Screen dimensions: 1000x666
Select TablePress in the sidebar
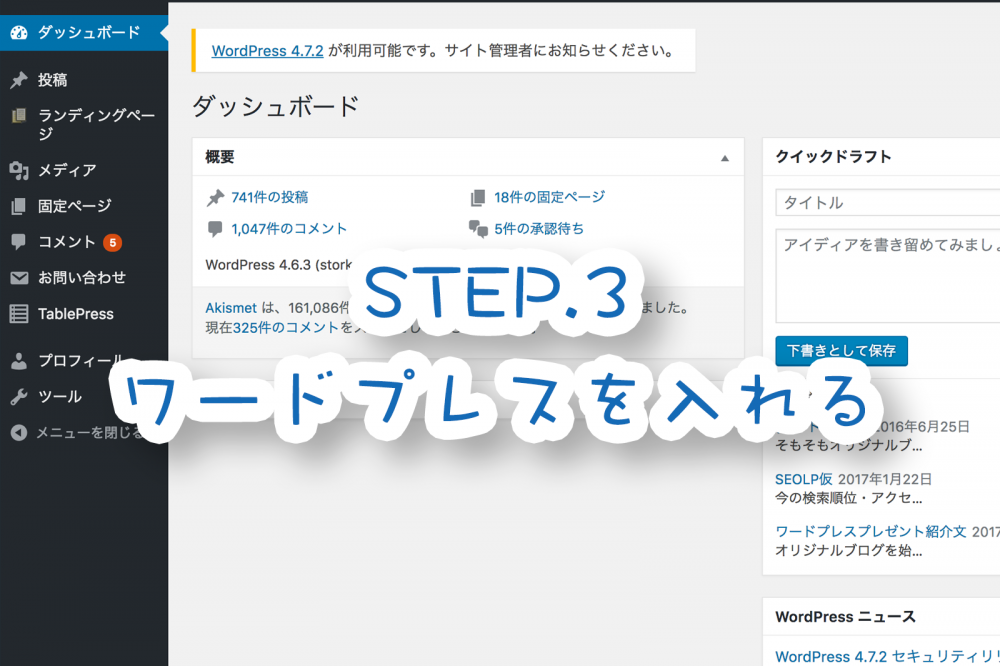coord(75,314)
